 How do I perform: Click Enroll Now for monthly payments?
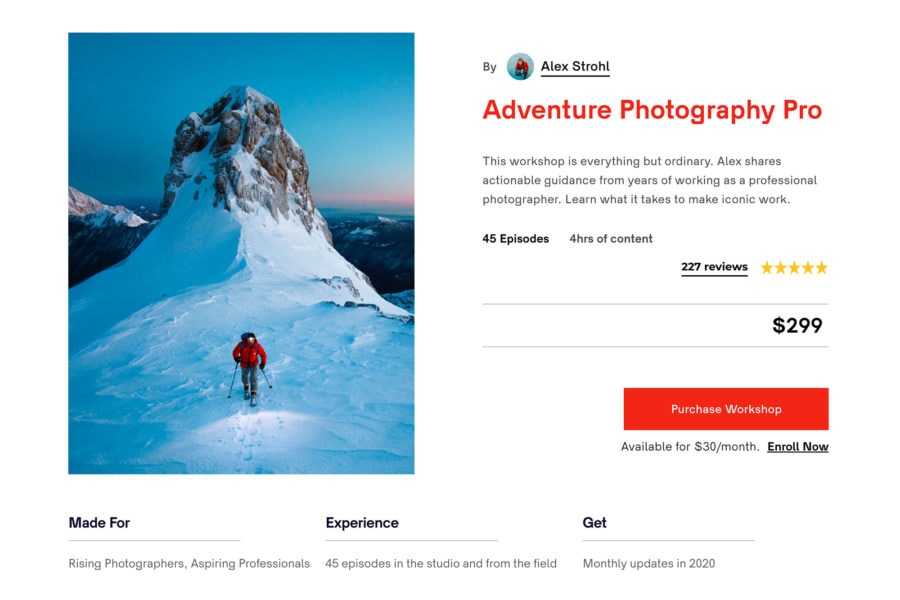(x=796, y=447)
